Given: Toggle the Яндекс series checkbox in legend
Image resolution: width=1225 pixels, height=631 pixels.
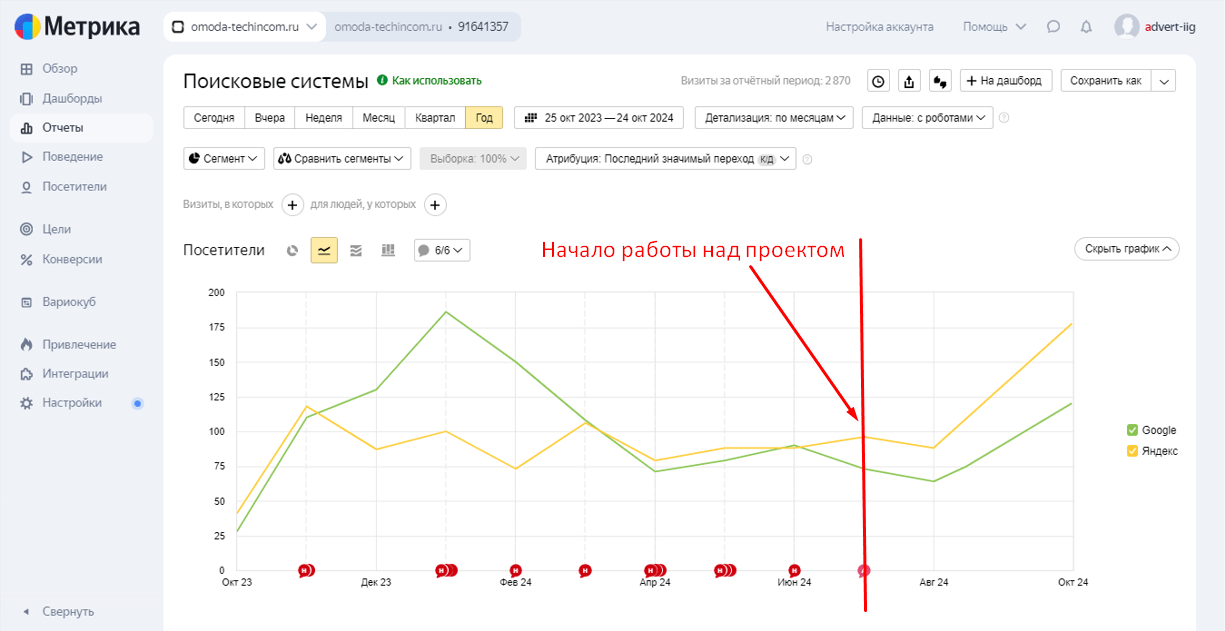Looking at the screenshot, I should tap(1132, 451).
